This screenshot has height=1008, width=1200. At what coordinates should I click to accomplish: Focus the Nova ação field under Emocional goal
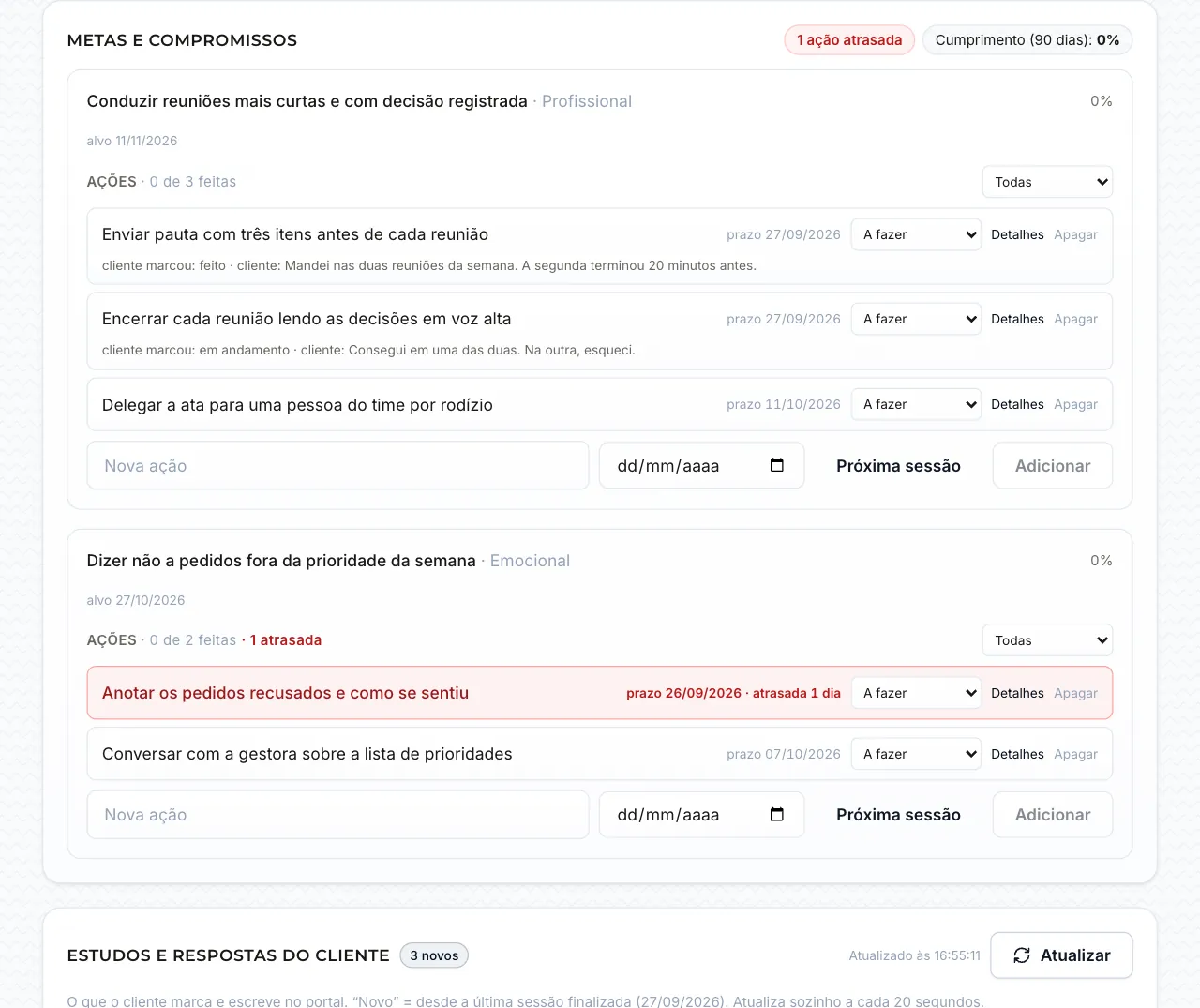337,815
